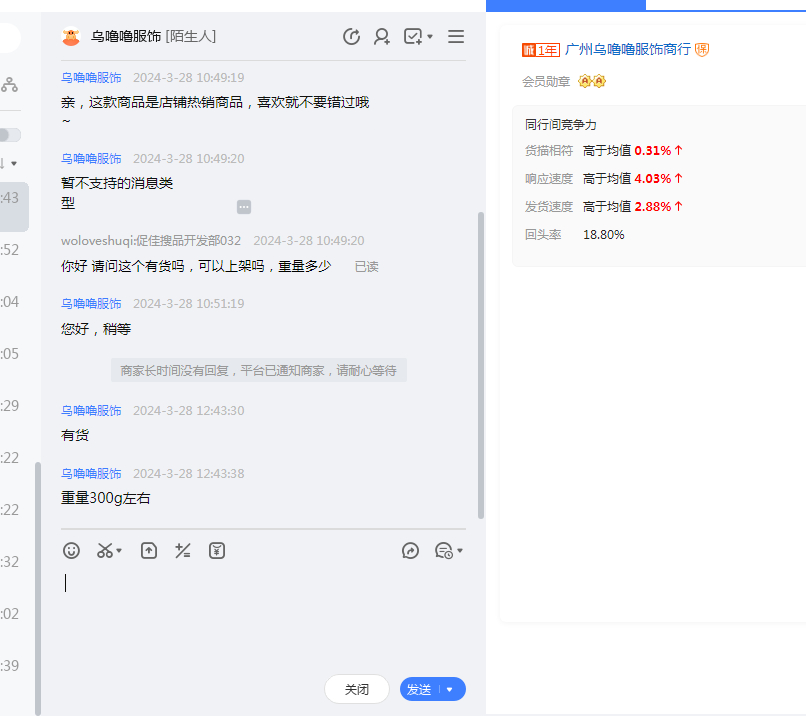Click the 关闭 button
Image resolution: width=806 pixels, height=716 pixels.
pyautogui.click(x=357, y=690)
